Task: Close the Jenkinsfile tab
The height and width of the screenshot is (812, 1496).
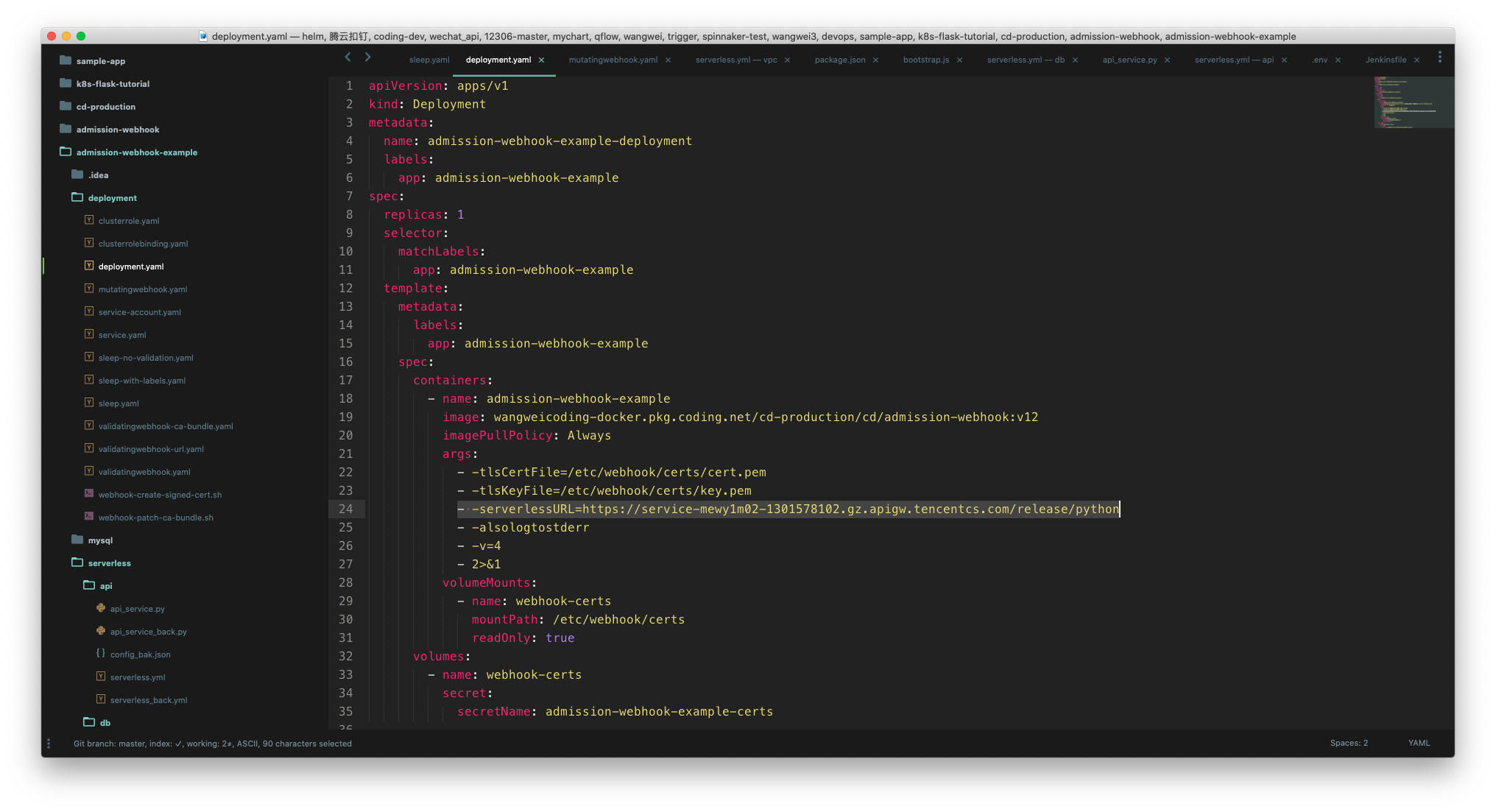Action: click(1416, 60)
